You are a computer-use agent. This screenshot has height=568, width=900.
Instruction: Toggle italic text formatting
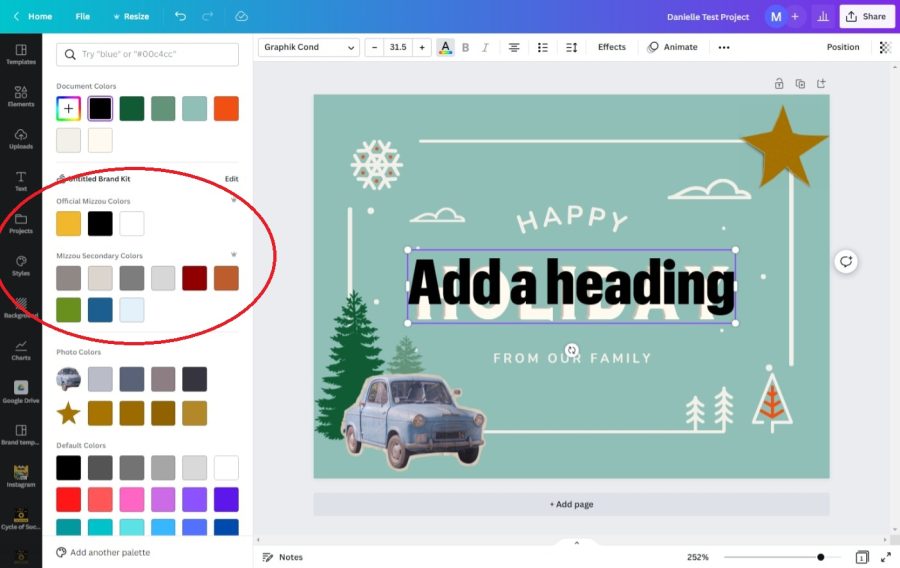[485, 47]
